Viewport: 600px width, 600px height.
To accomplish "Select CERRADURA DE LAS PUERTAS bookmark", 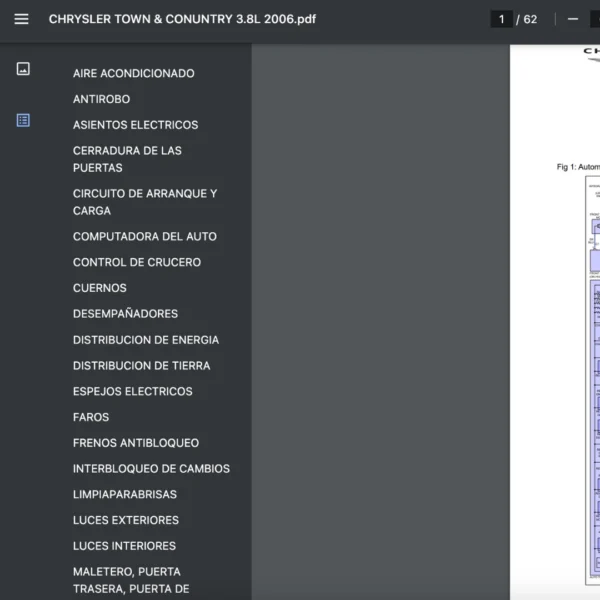I will [127, 159].
